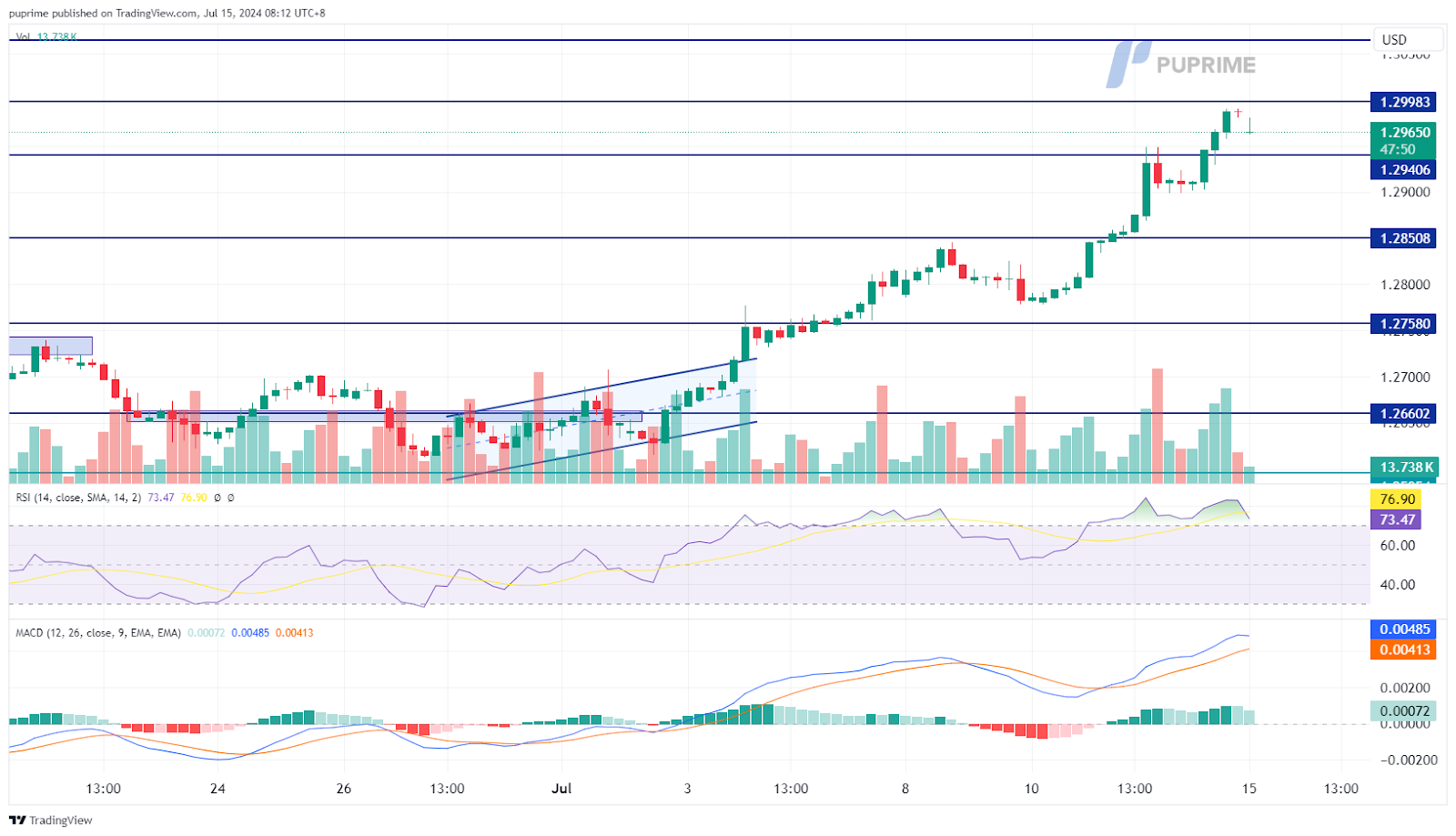
Task: Click the 10 date label on time axis
Action: pyautogui.click(x=1031, y=789)
